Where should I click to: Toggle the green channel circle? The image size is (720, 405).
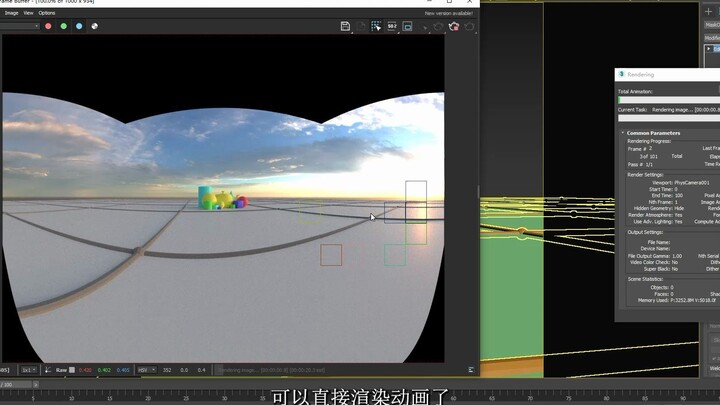[64, 26]
